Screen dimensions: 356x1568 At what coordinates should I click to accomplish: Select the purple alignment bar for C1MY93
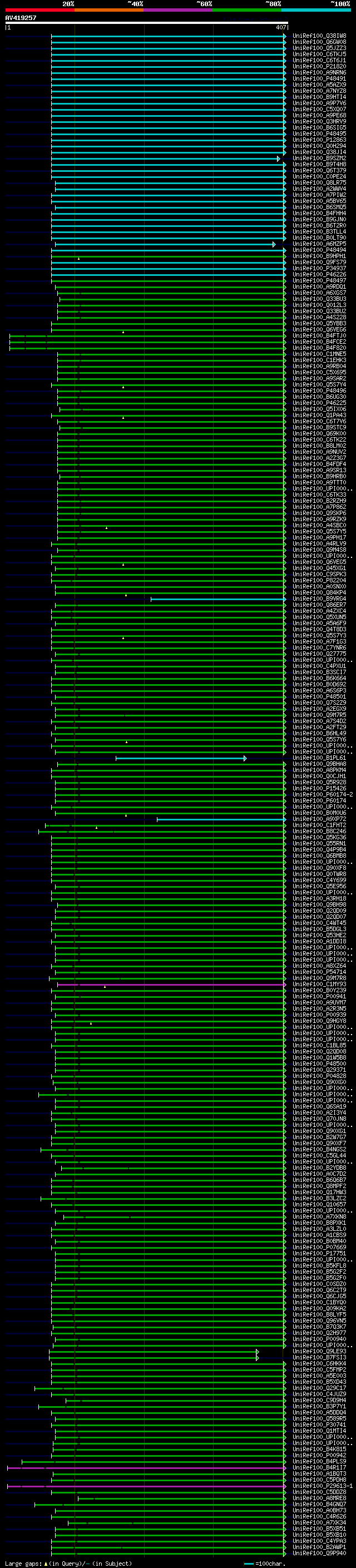point(172,985)
